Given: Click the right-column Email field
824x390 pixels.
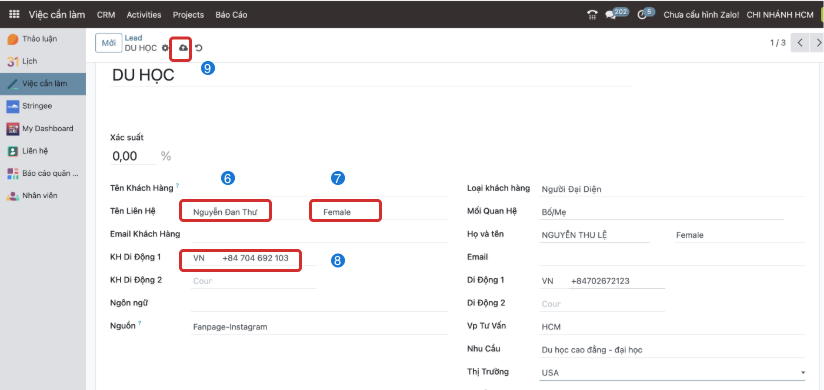Looking at the screenshot, I should 672,258.
